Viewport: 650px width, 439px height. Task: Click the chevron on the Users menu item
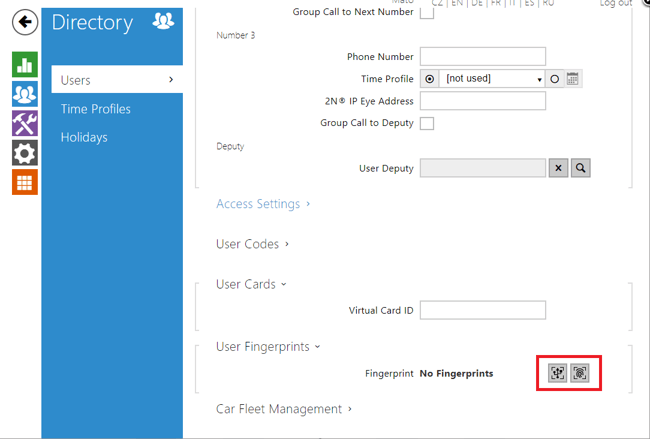click(171, 79)
